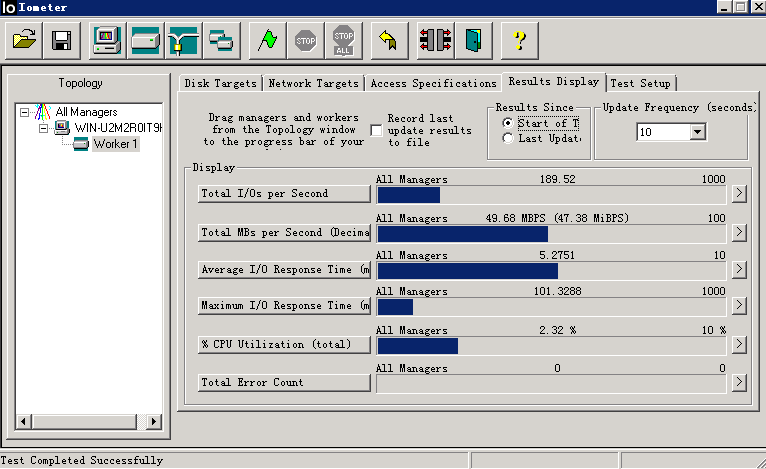Click Maximum I/O Response Time button
766x469 pixels.
click(x=284, y=305)
